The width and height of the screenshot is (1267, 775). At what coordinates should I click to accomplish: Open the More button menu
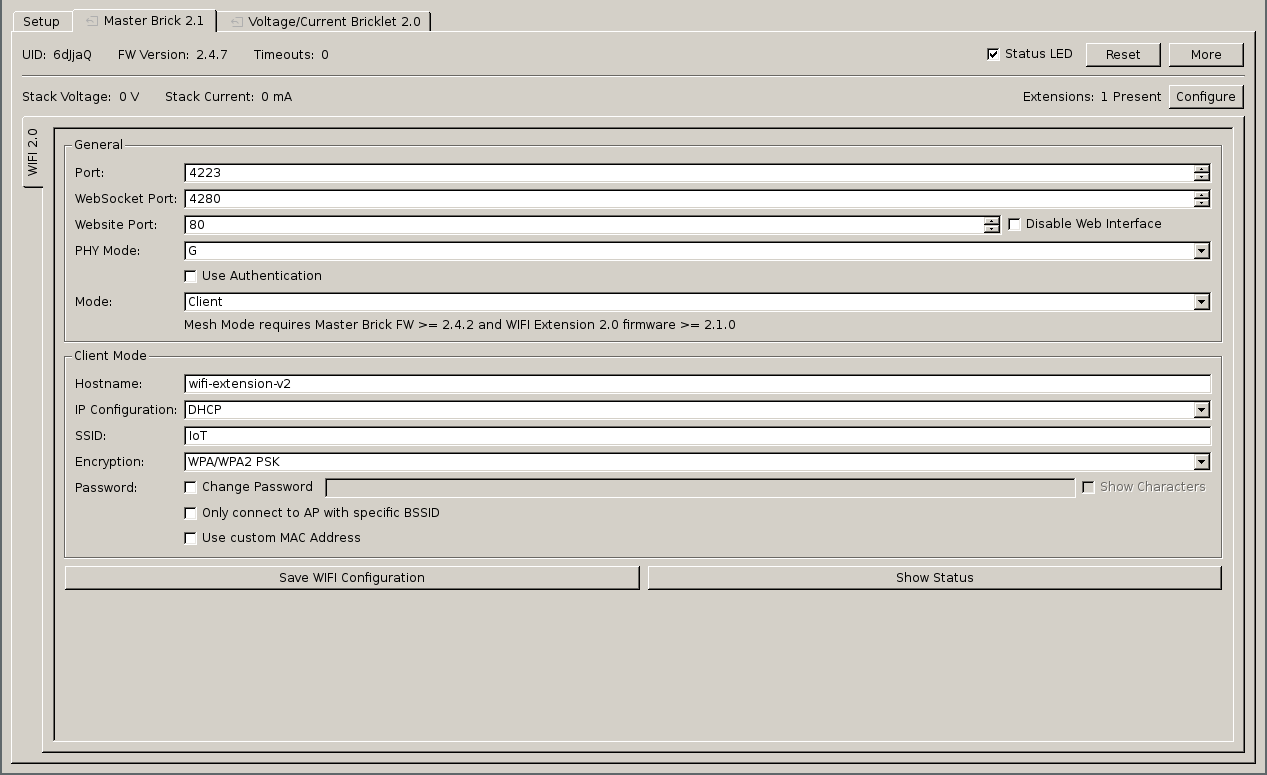click(x=1206, y=54)
